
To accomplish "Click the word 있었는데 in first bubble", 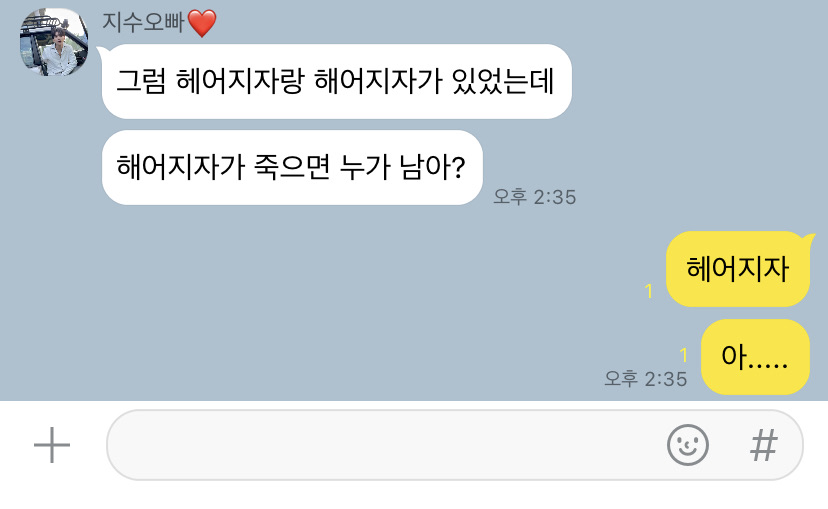I will coord(503,81).
